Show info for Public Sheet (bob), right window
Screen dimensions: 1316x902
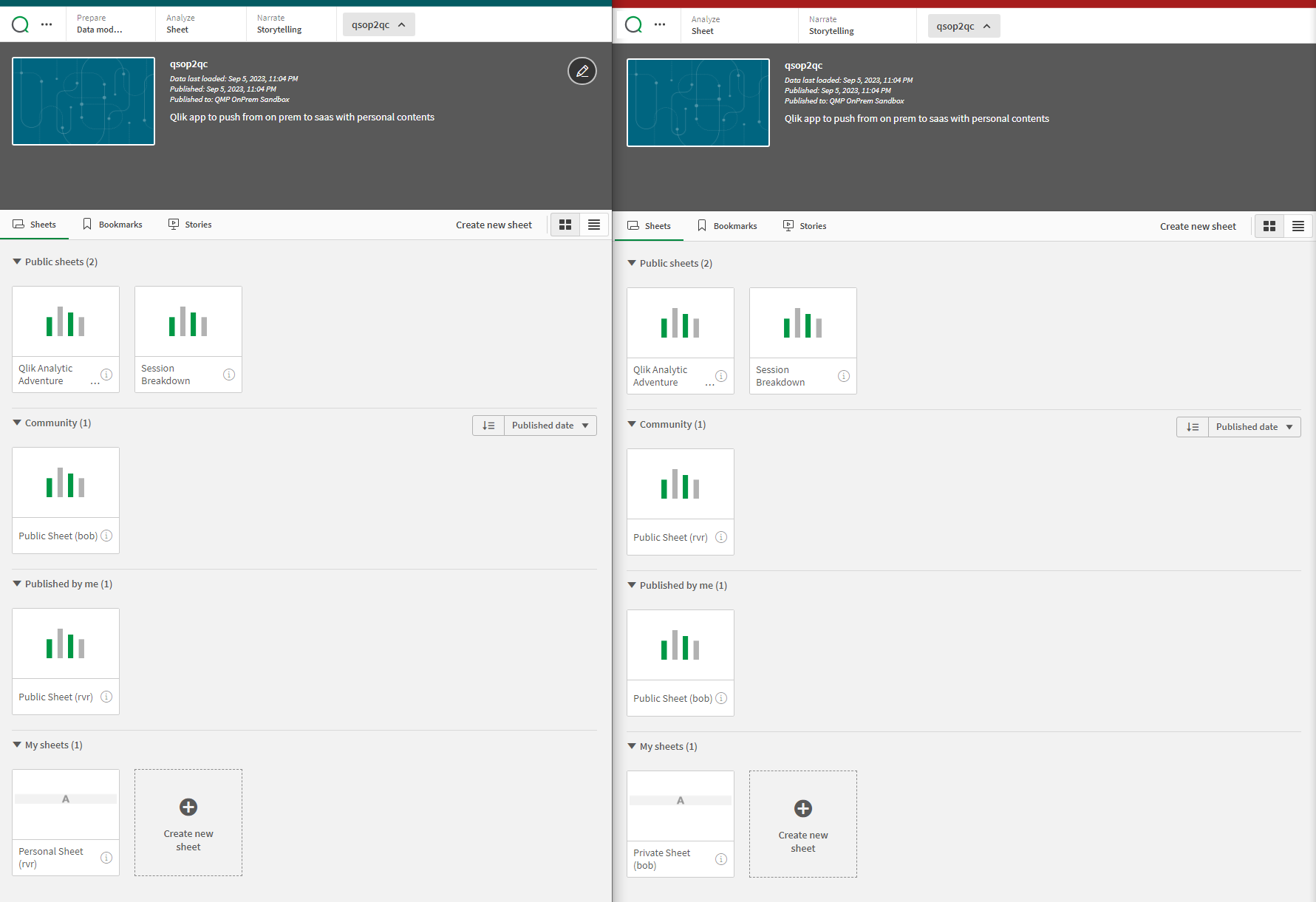(x=721, y=698)
